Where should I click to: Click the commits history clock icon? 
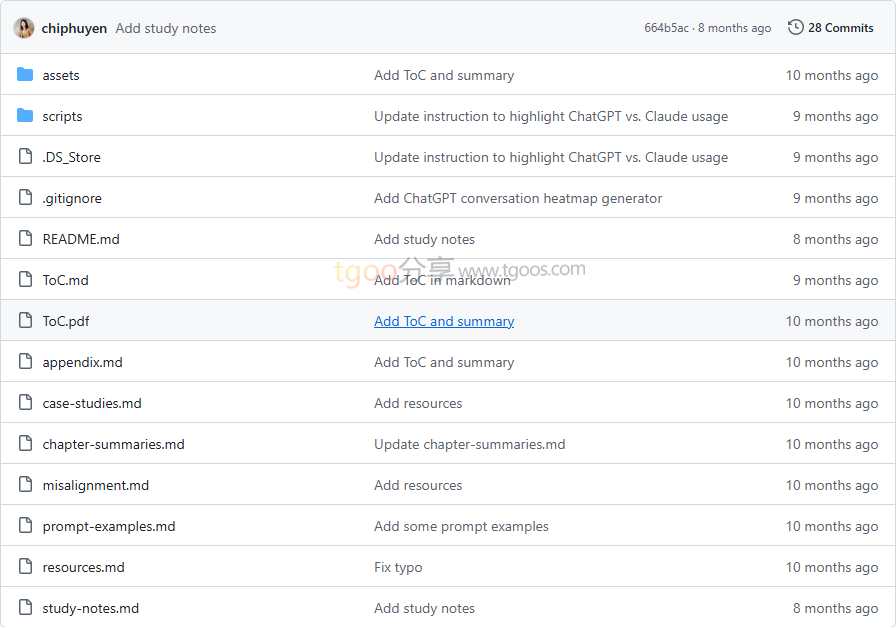pyautogui.click(x=795, y=28)
